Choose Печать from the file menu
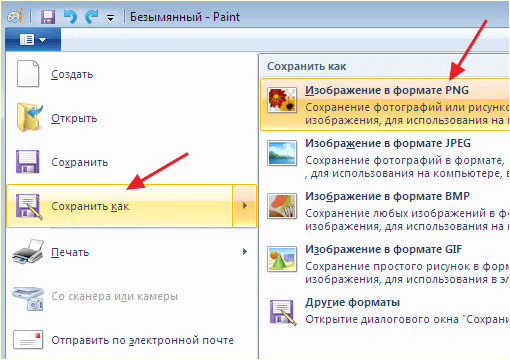The height and width of the screenshot is (360, 510). coord(70,252)
